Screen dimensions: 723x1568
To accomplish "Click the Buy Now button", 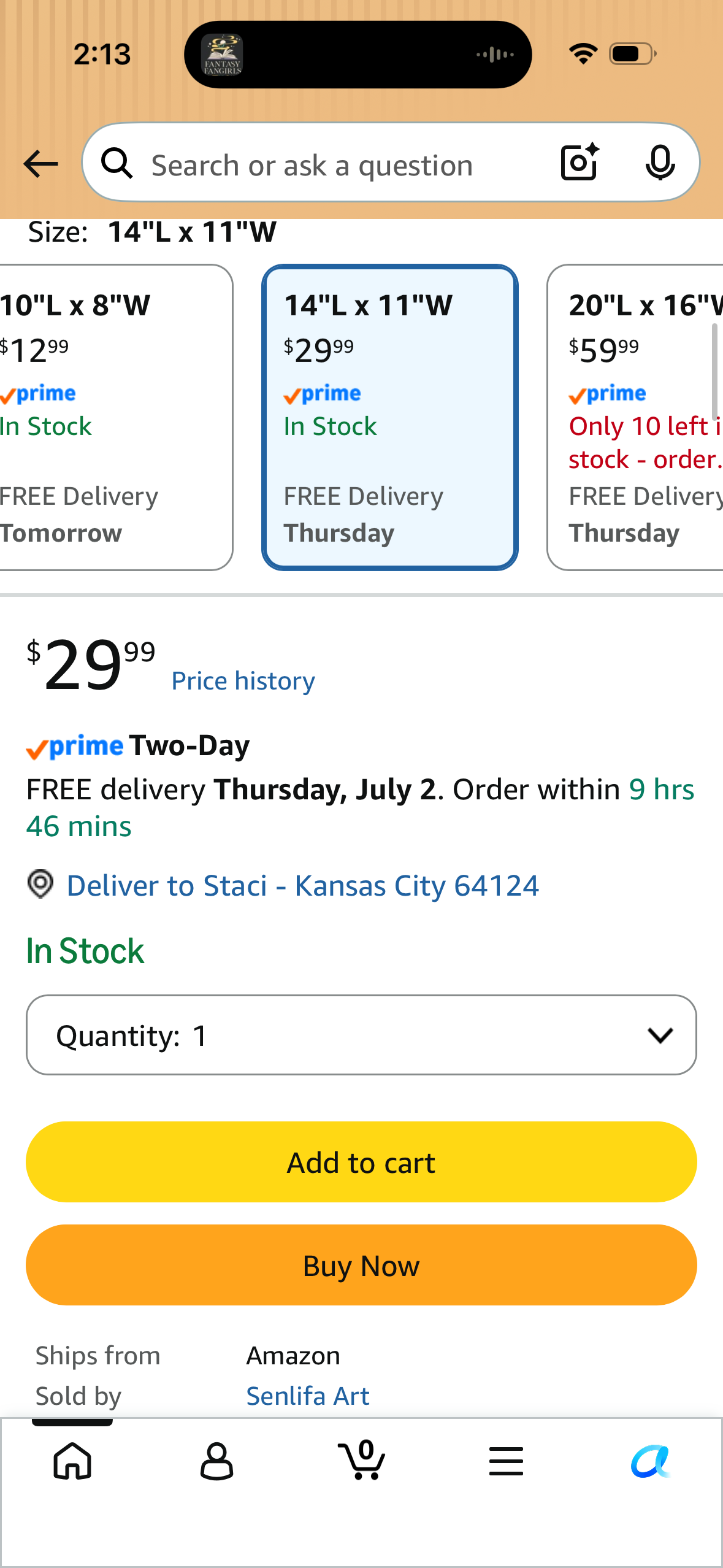I will point(361,1265).
